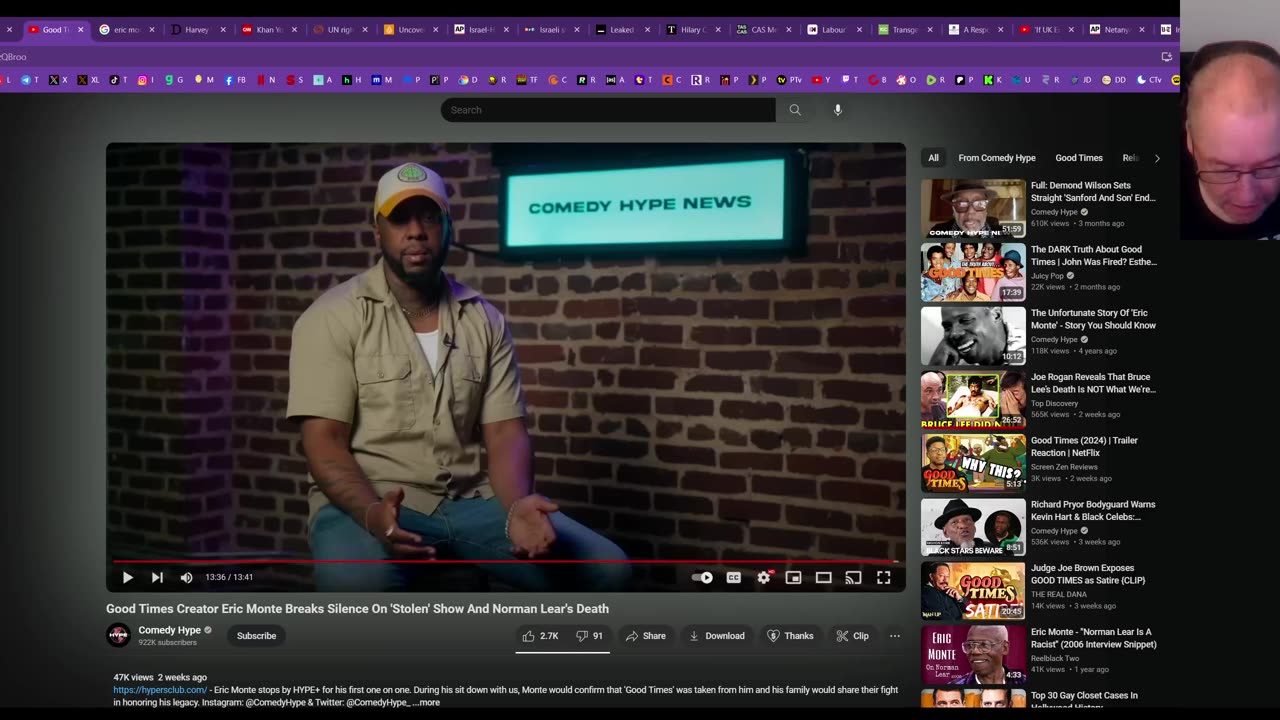Image resolution: width=1280 pixels, height=720 pixels.
Task: Select the All filter chip
Action: click(x=933, y=158)
